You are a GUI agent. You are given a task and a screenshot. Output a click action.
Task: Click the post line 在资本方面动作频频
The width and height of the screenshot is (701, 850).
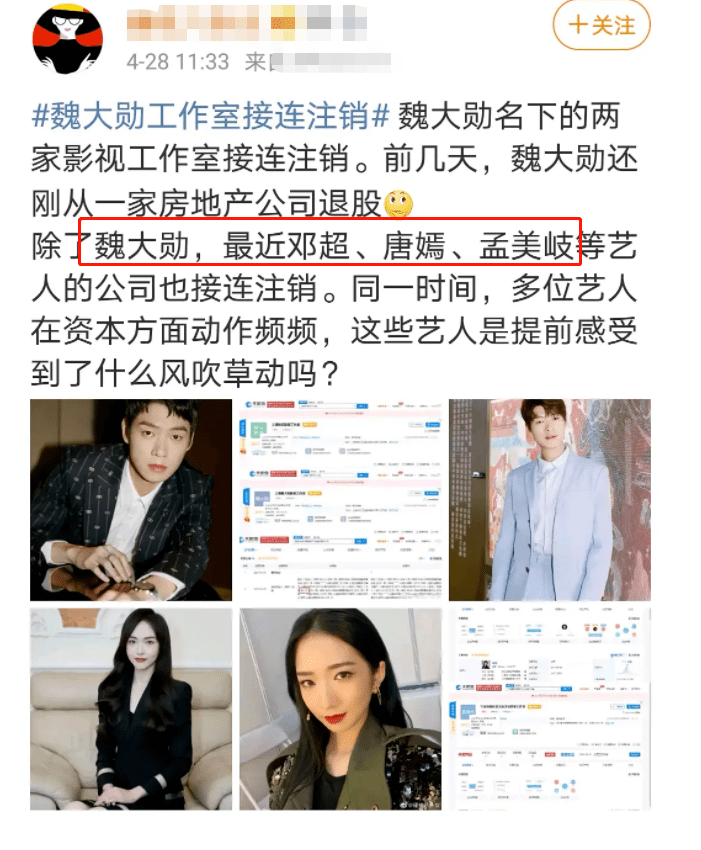[x=175, y=331]
